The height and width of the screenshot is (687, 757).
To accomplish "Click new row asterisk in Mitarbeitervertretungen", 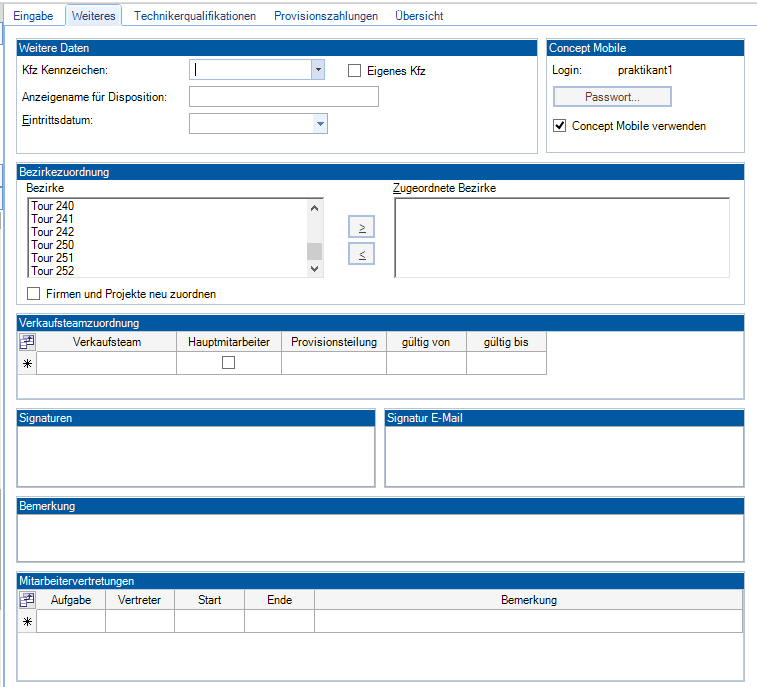I will [x=27, y=622].
